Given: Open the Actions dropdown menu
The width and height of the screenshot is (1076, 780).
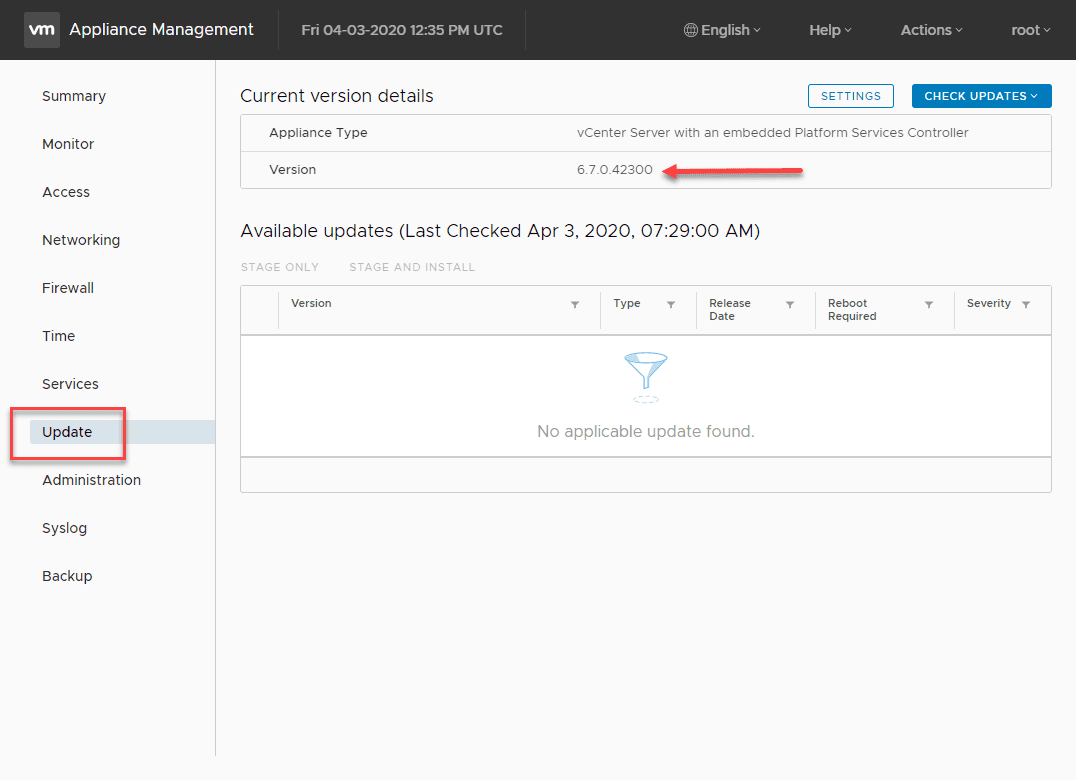Looking at the screenshot, I should pos(932,30).
